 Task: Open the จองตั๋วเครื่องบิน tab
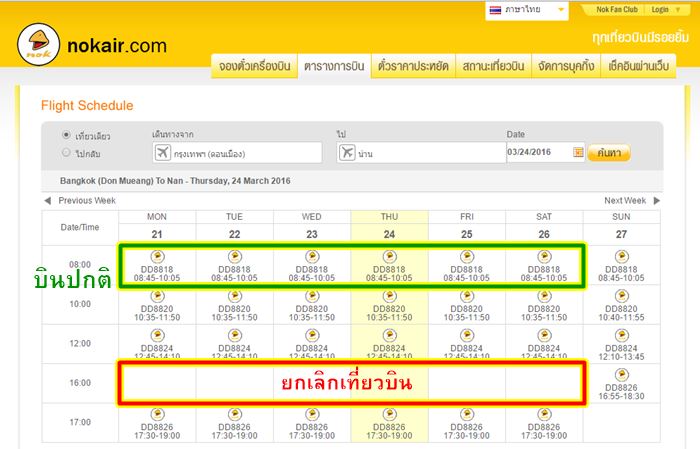[x=254, y=66]
